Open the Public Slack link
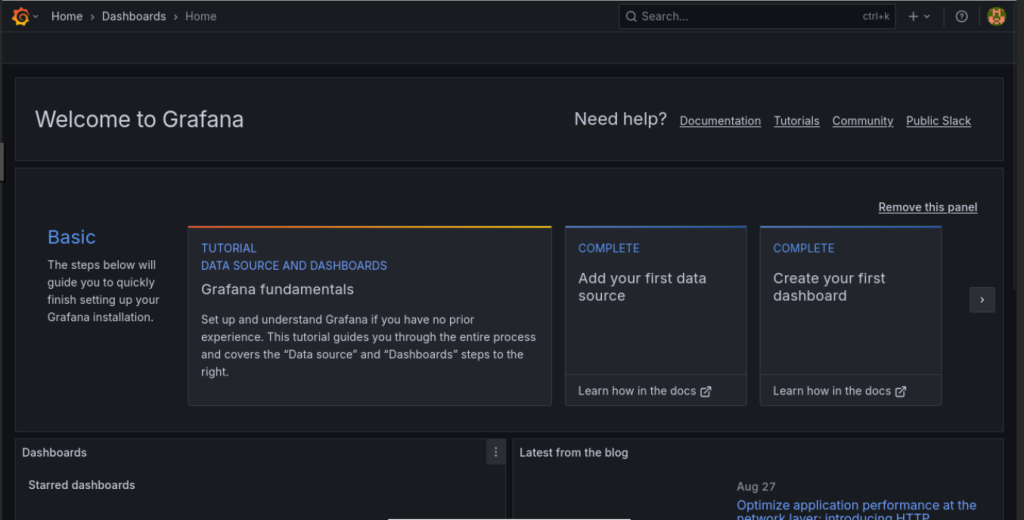The height and width of the screenshot is (520, 1024). point(938,121)
